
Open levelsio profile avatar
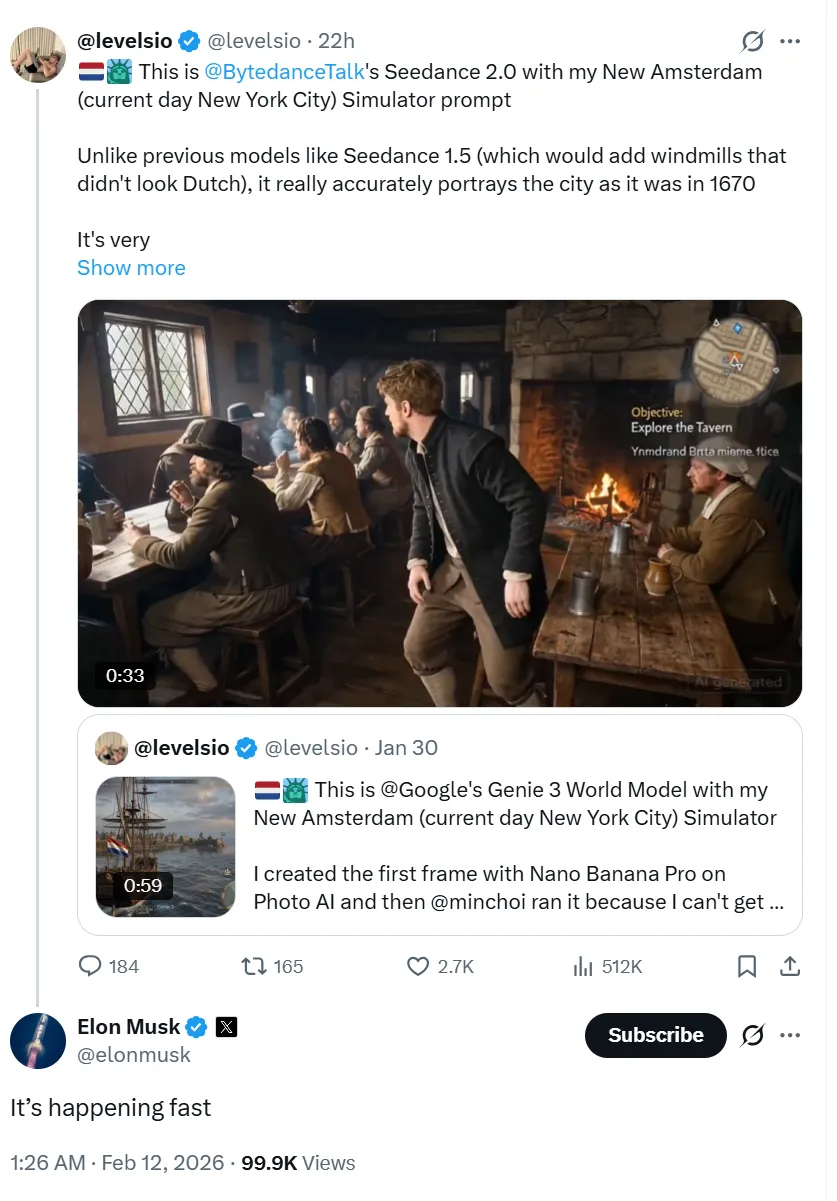coord(38,55)
